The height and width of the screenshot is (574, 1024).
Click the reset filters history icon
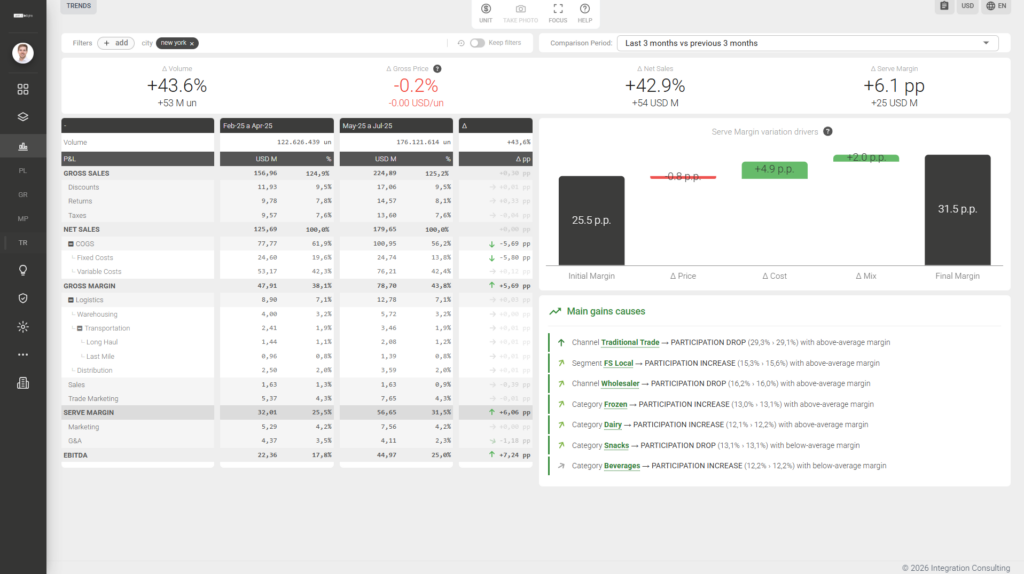point(461,43)
